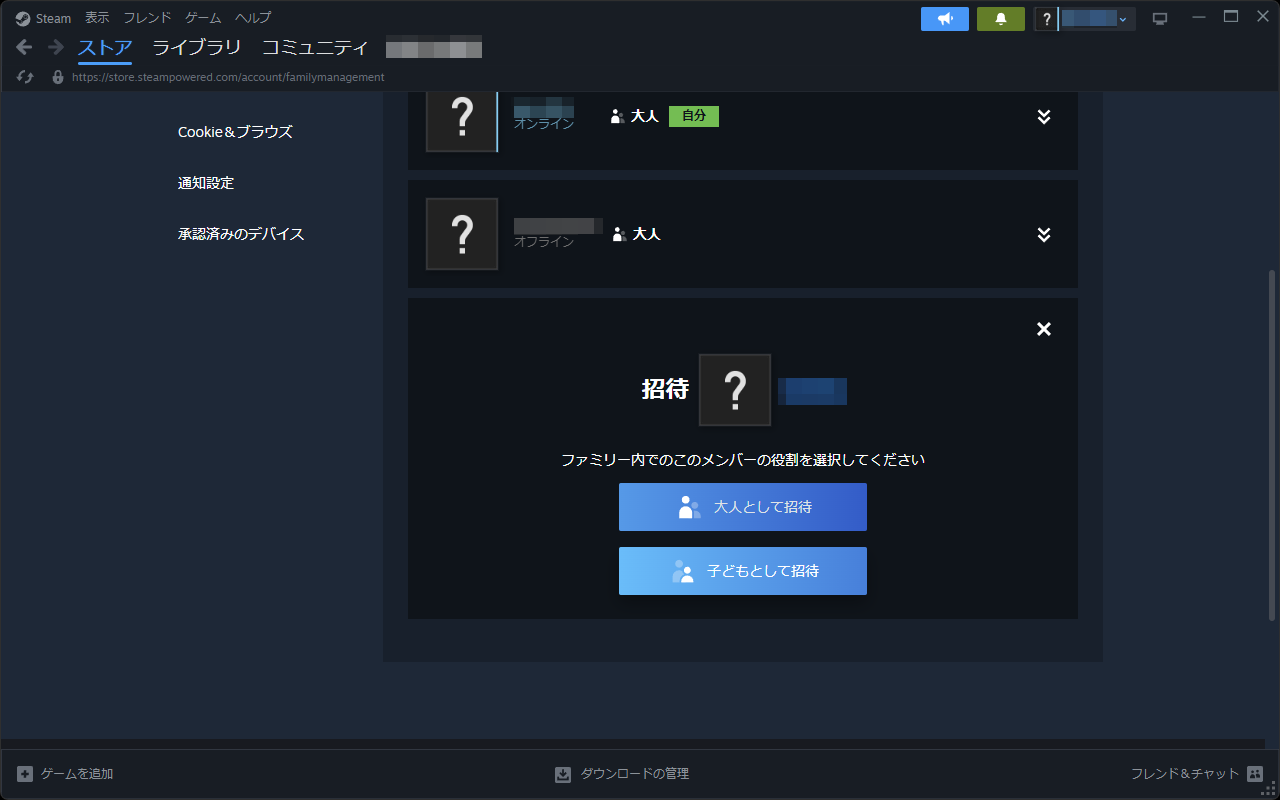Expand the offline 大人 member row

[x=1044, y=235]
